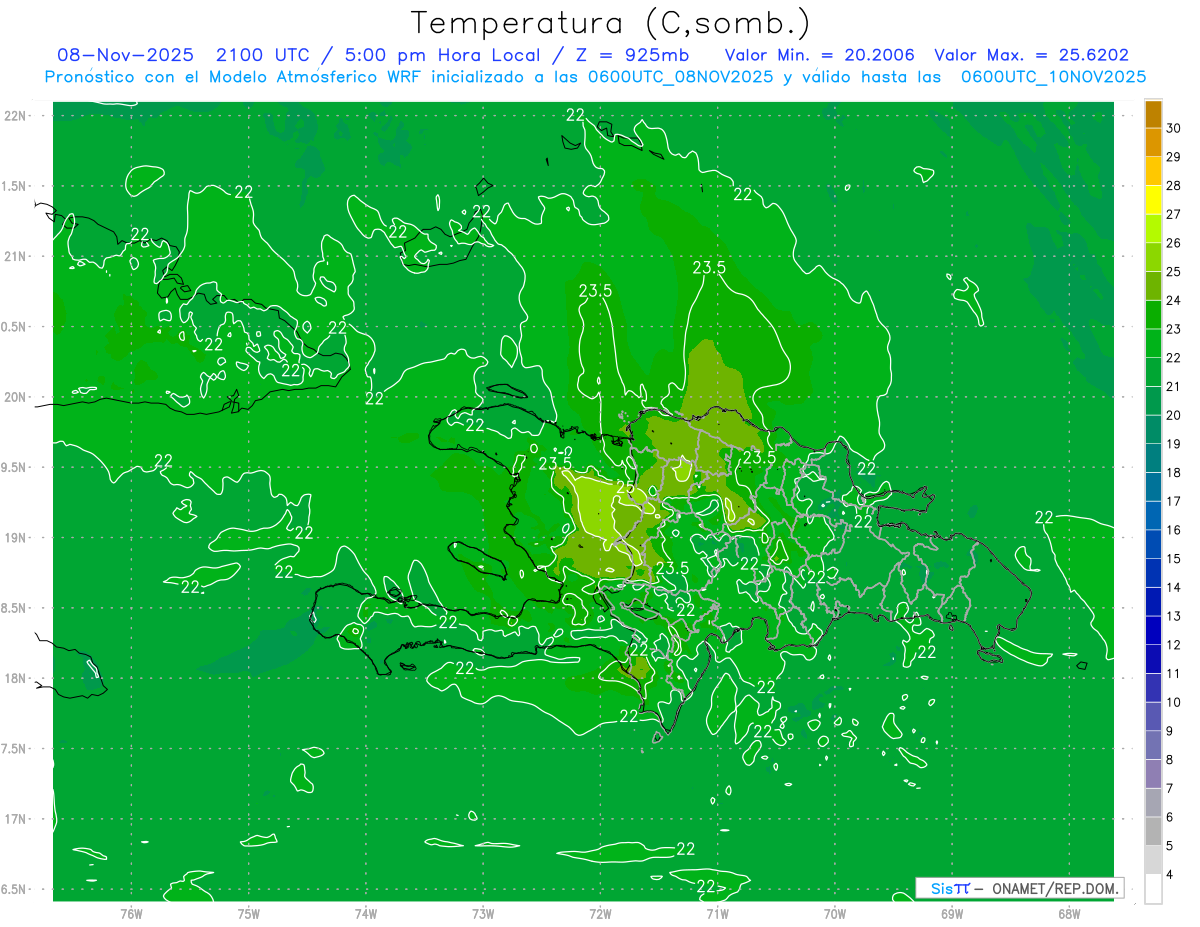This screenshot has height=927, width=1200.
Task: Pick the yellow swatch between 27 and 28
Action: [1153, 200]
